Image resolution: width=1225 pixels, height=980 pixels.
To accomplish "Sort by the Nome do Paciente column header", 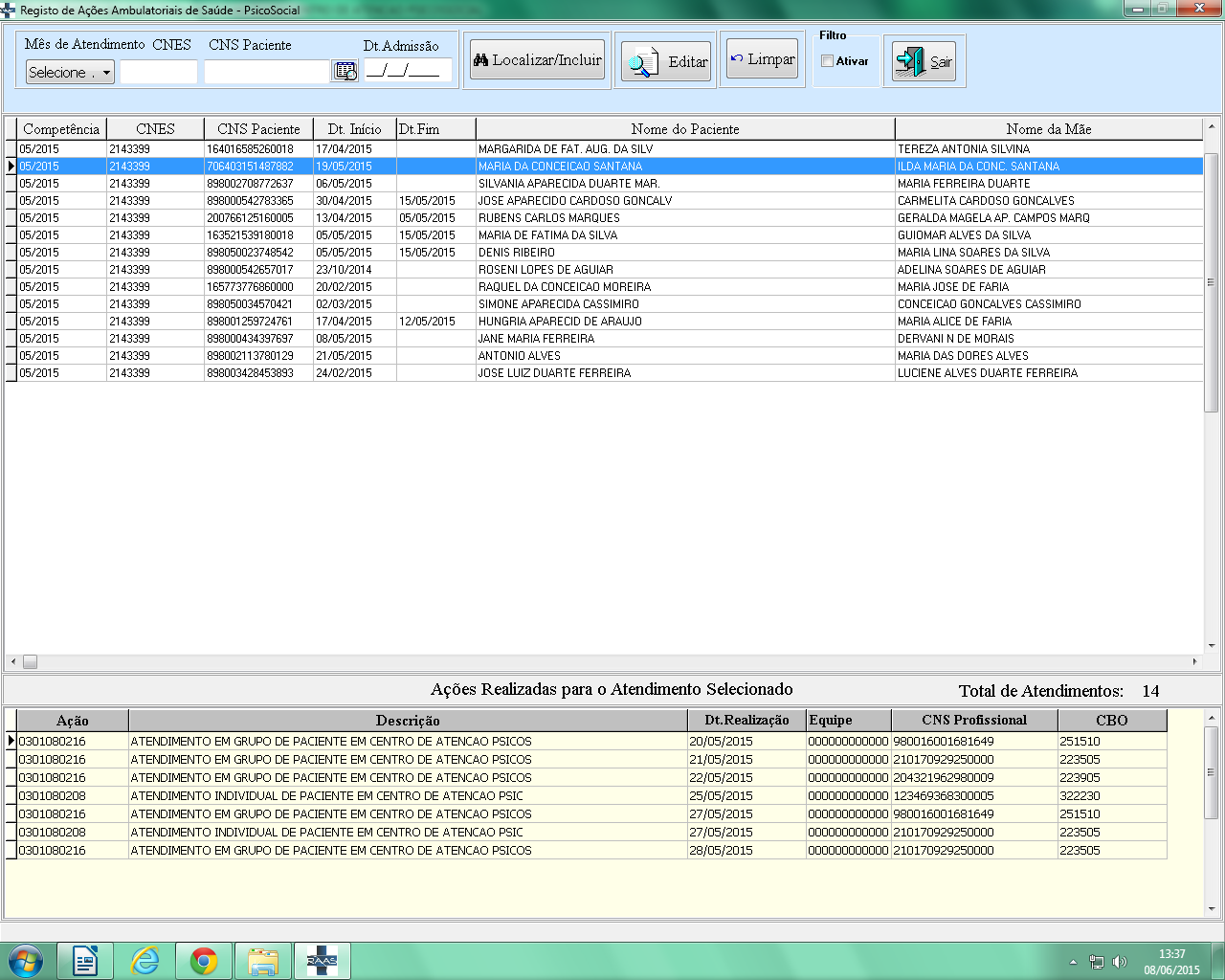I will pyautogui.click(x=684, y=129).
